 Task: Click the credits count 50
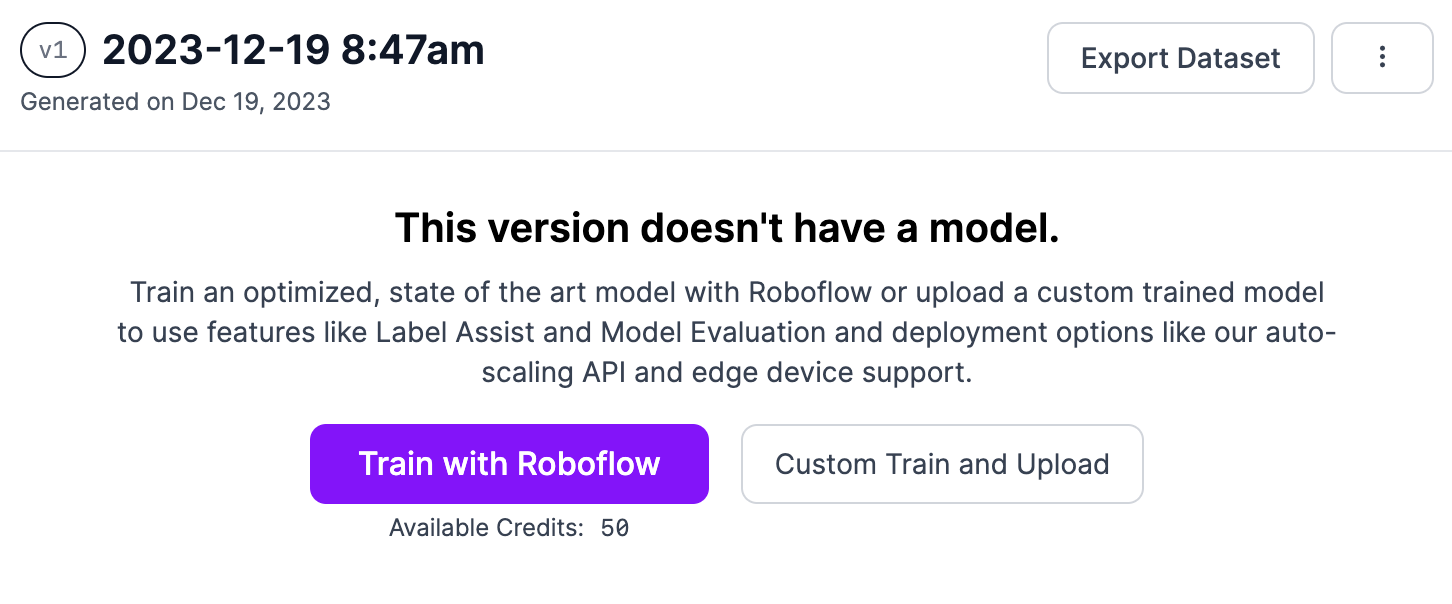(x=615, y=528)
